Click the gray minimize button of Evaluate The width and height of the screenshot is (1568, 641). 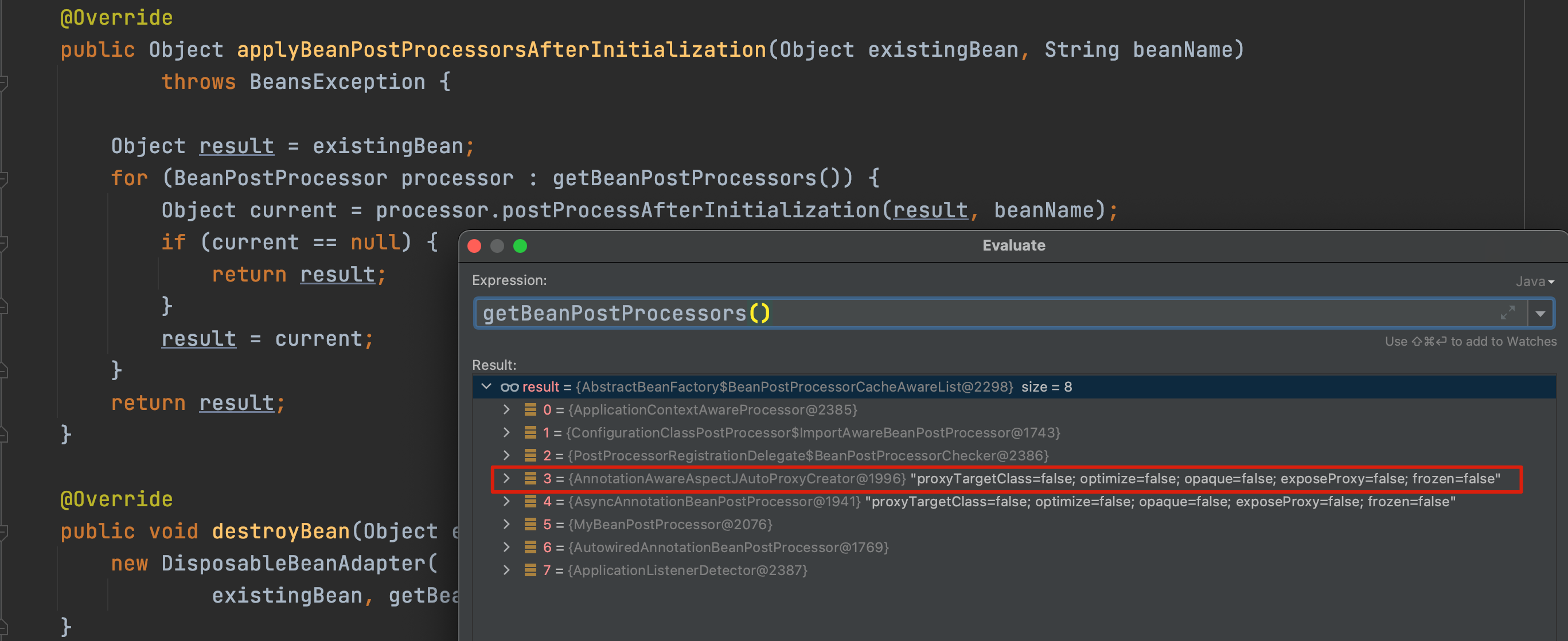497,246
